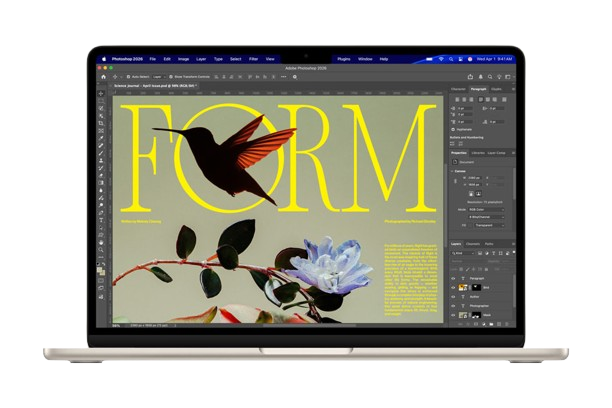Click the Home icon in the options bar
Image resolution: width=612 pixels, height=408 pixels.
pyautogui.click(x=103, y=76)
